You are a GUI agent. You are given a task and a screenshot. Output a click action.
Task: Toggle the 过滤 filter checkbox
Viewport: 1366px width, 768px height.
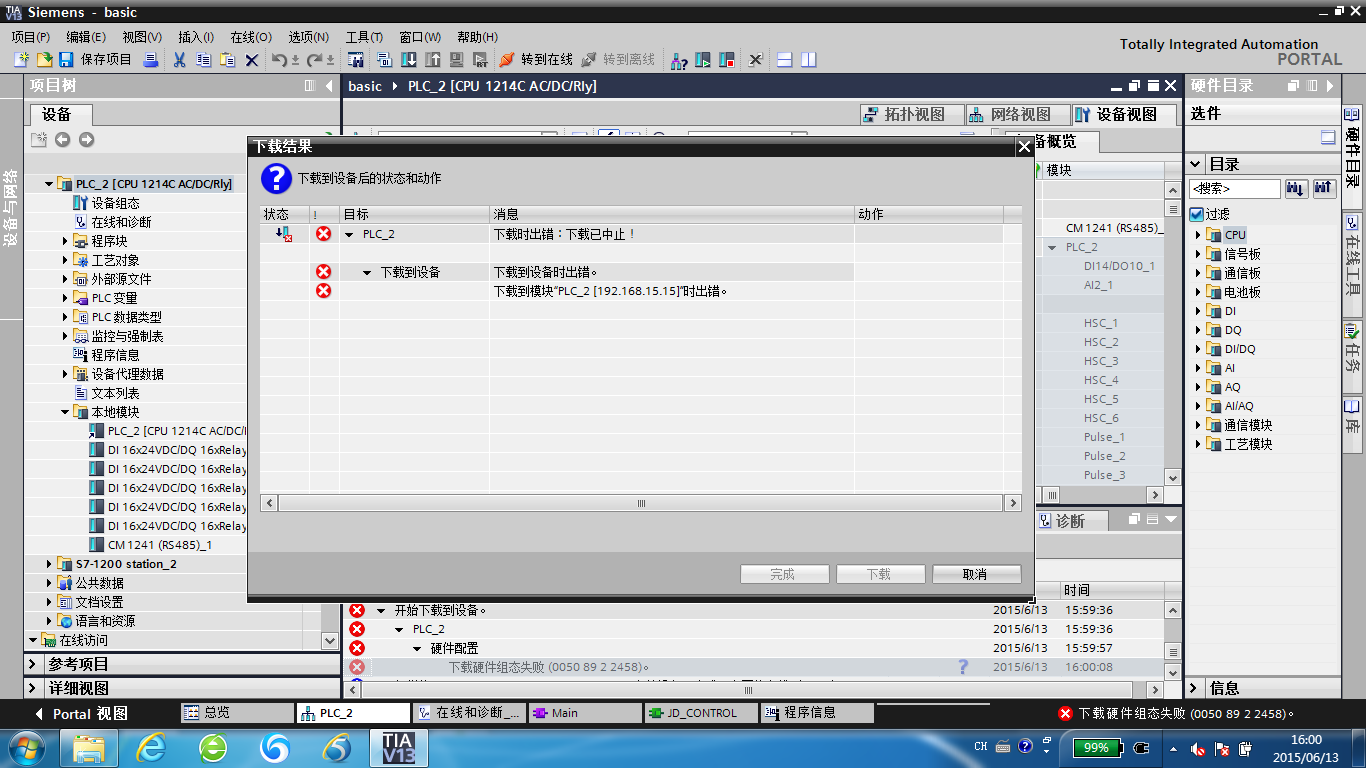[1196, 214]
